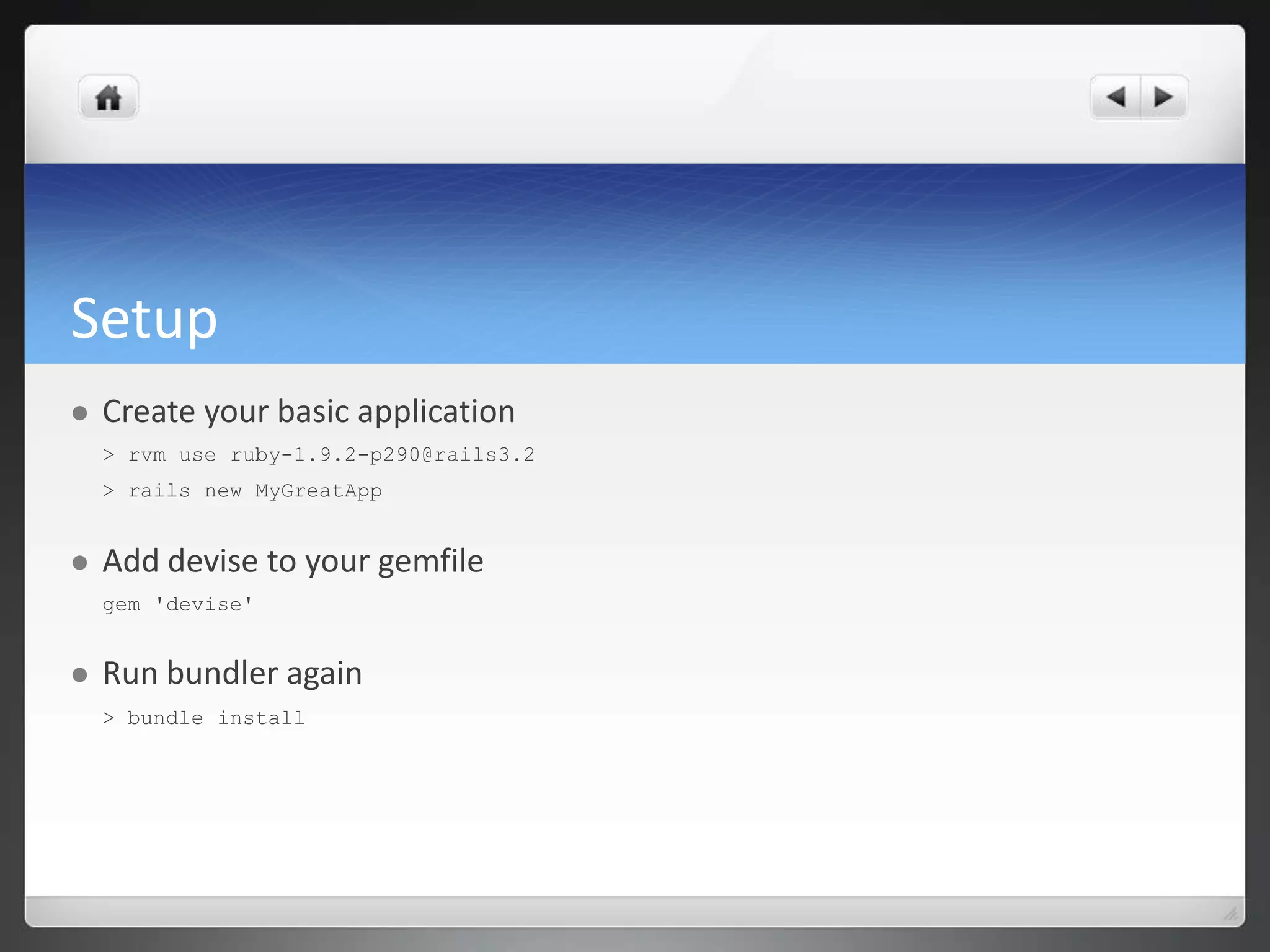Click the gem 'devise' code line
1270x952 pixels.
[177, 604]
